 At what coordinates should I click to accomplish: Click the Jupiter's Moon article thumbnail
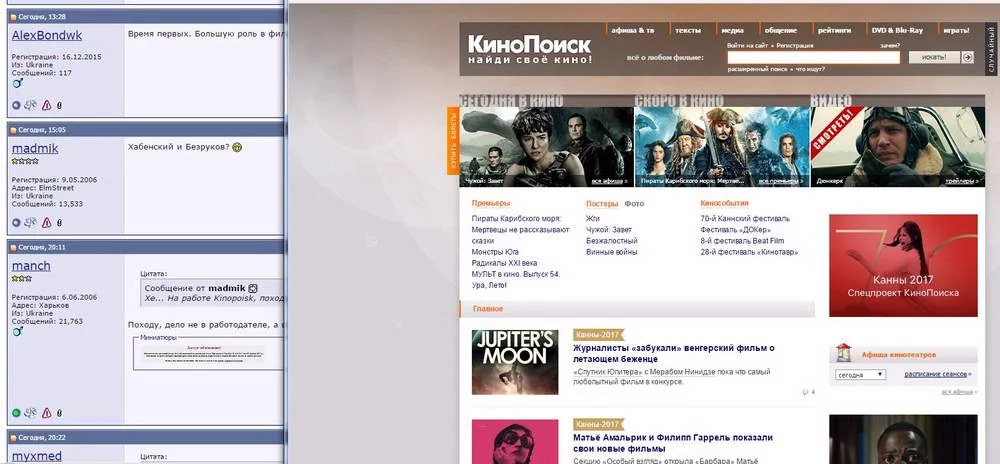(x=515, y=362)
